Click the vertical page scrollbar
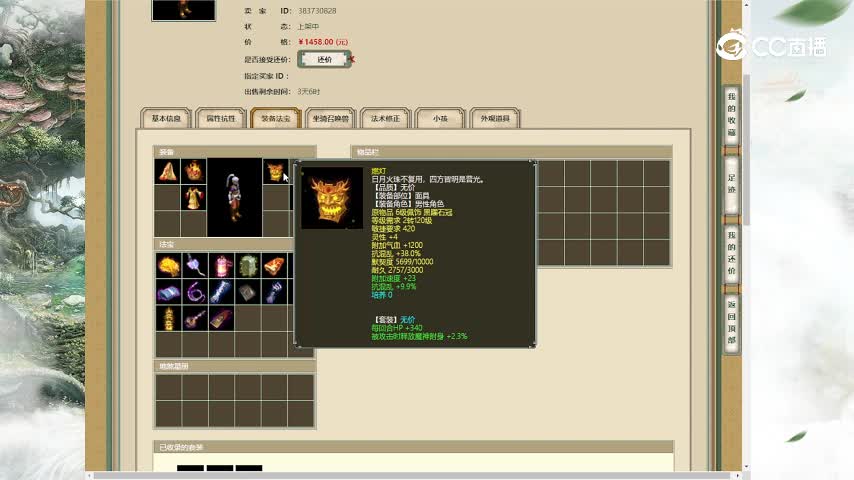This screenshot has width=854, height=480. (x=746, y=150)
